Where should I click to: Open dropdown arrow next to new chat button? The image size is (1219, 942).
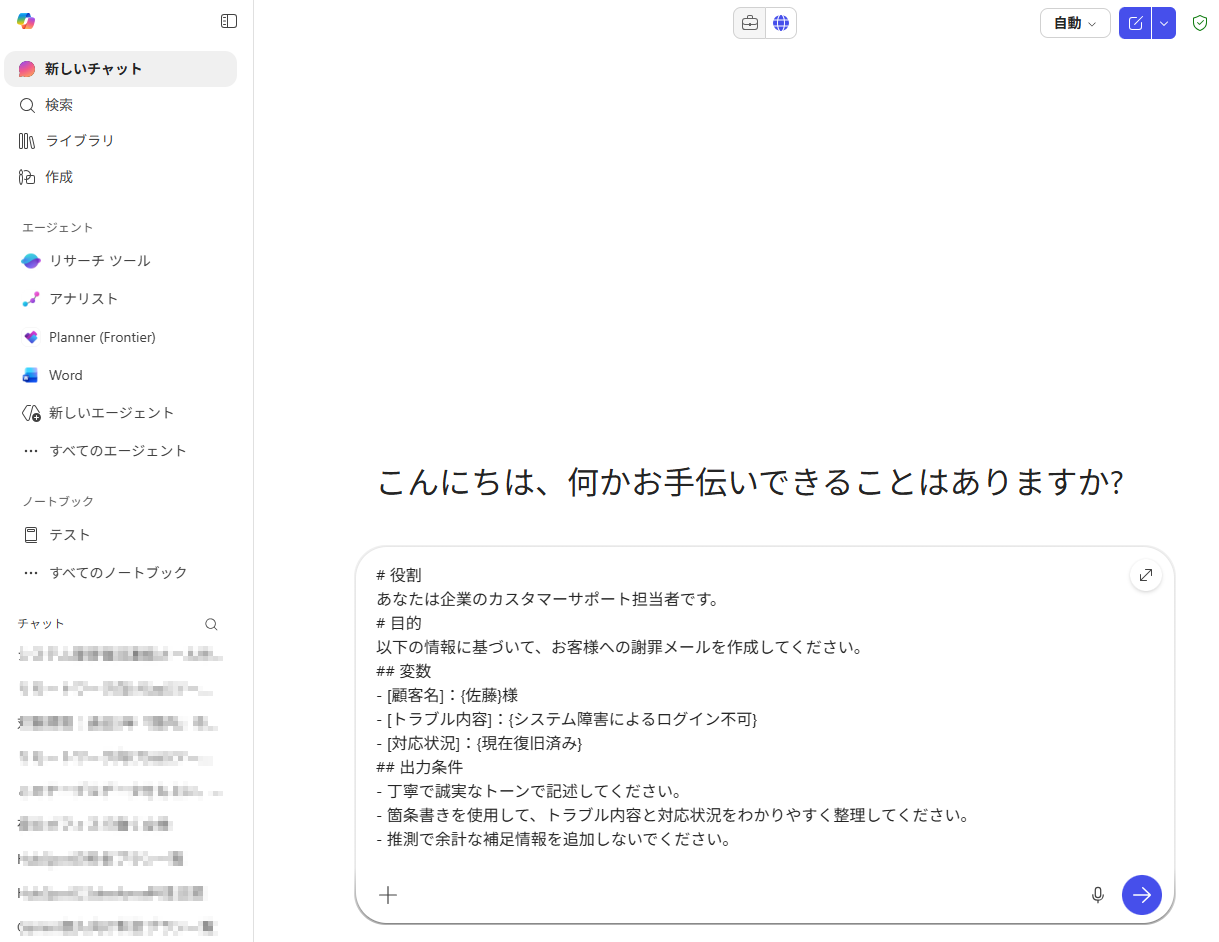click(1164, 23)
